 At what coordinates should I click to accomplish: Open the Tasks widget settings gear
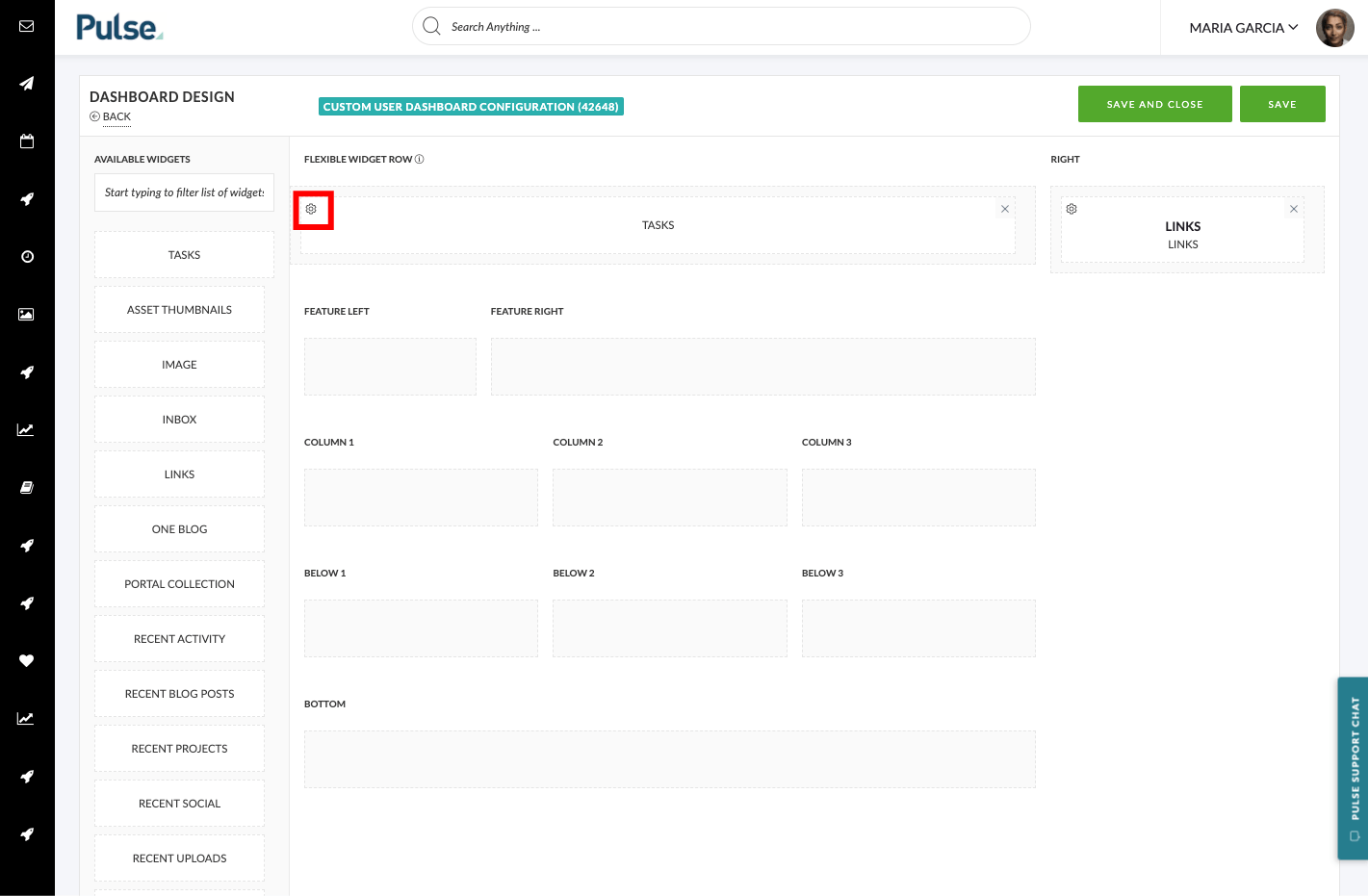pyautogui.click(x=311, y=209)
